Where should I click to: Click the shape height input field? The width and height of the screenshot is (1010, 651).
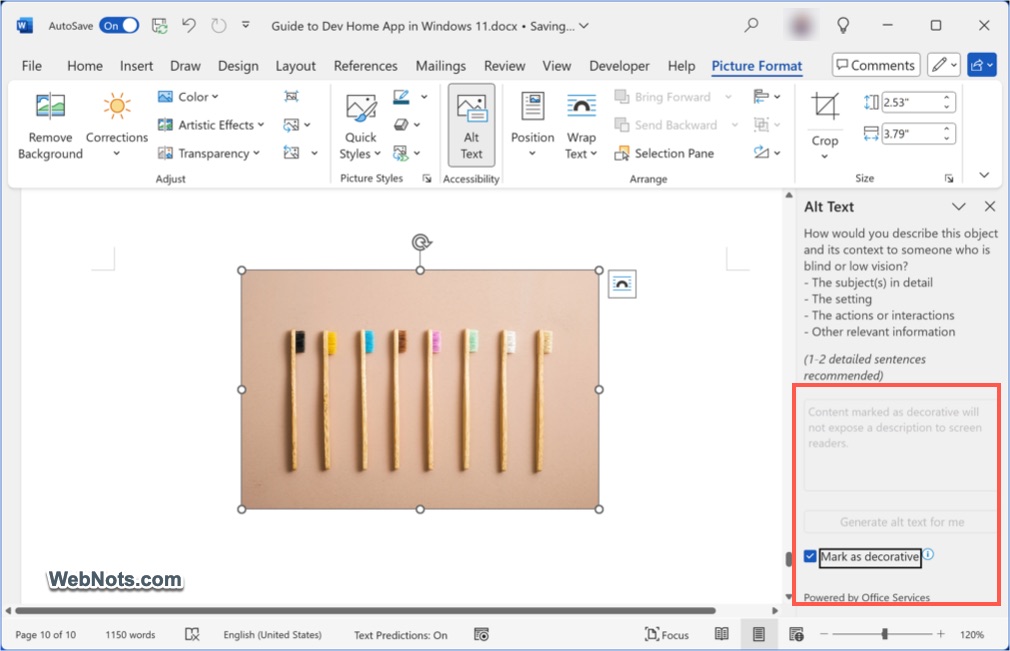[x=912, y=102]
